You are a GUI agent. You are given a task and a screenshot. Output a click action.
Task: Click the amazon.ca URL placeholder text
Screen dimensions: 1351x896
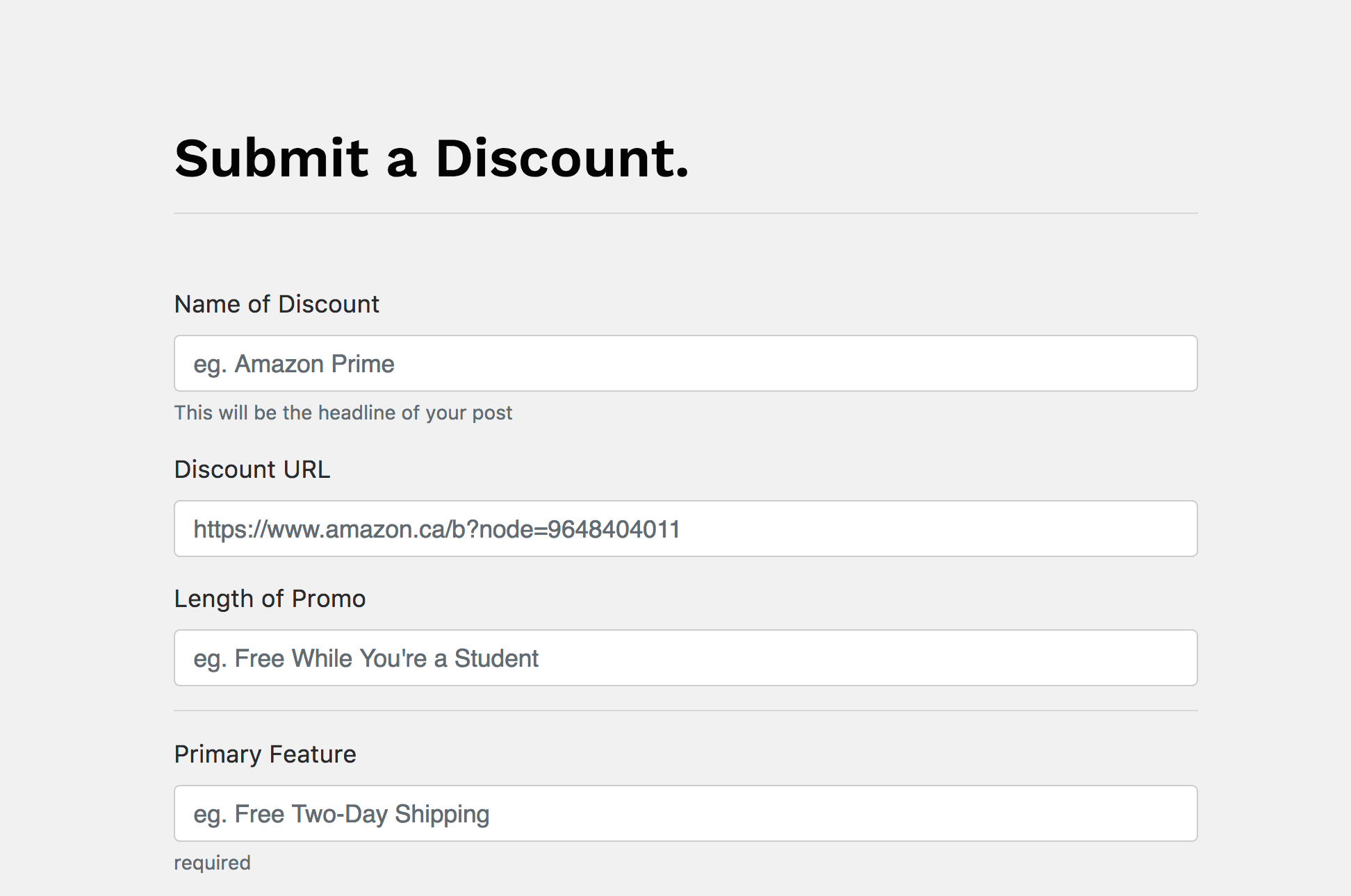436,529
